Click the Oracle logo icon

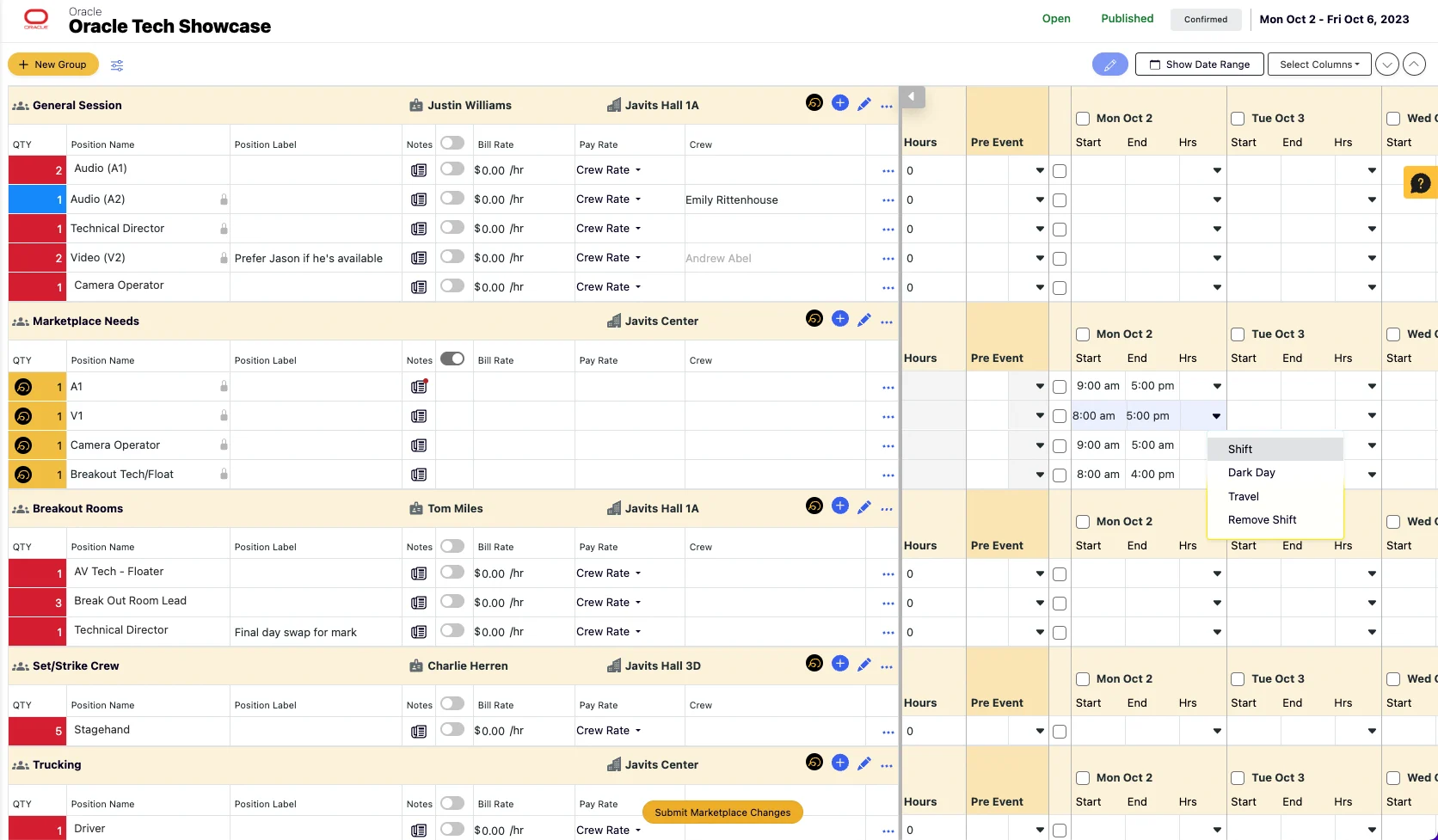pyautogui.click(x=36, y=19)
